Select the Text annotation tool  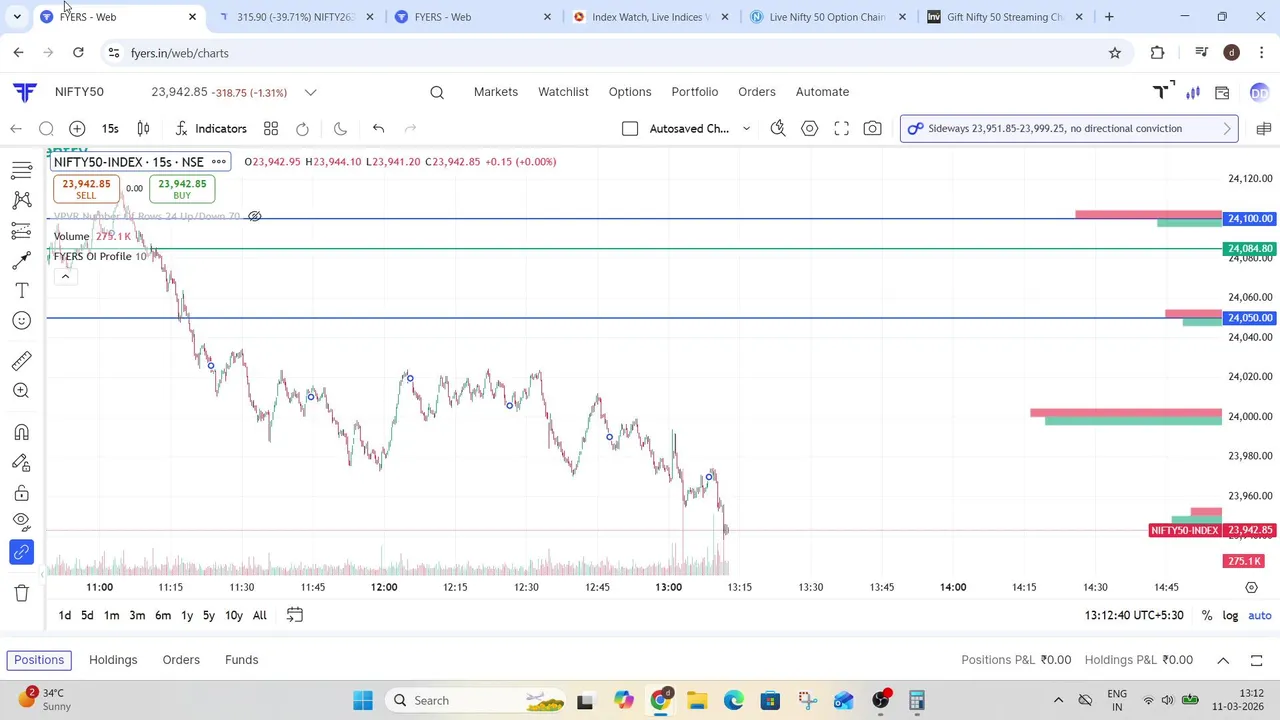(x=21, y=291)
